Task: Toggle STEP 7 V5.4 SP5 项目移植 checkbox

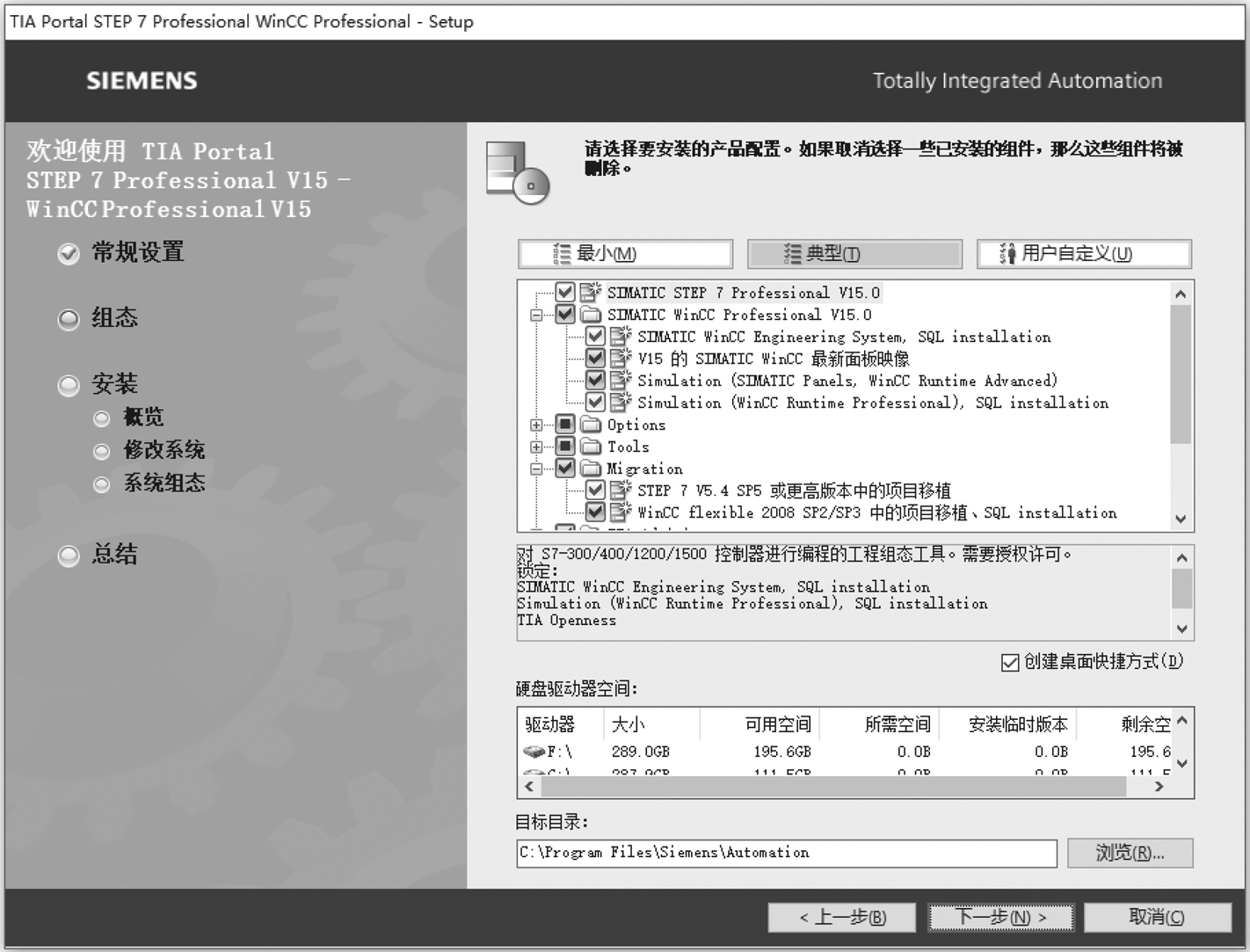Action: click(595, 490)
